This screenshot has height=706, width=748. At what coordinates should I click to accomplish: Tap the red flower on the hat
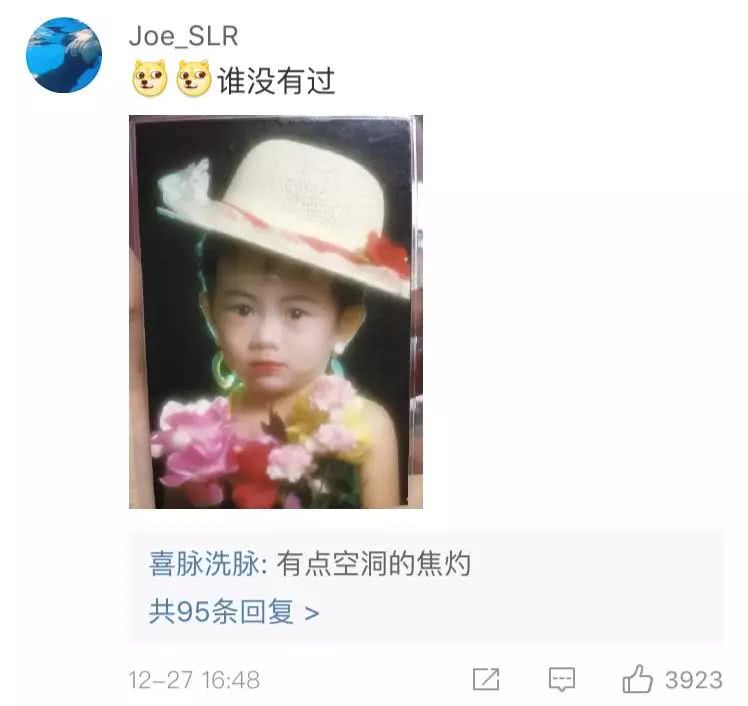tap(387, 254)
